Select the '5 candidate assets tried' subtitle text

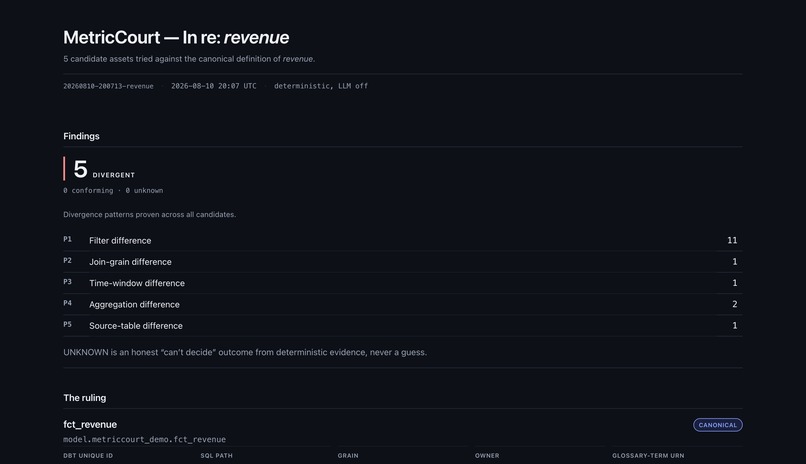189,59
